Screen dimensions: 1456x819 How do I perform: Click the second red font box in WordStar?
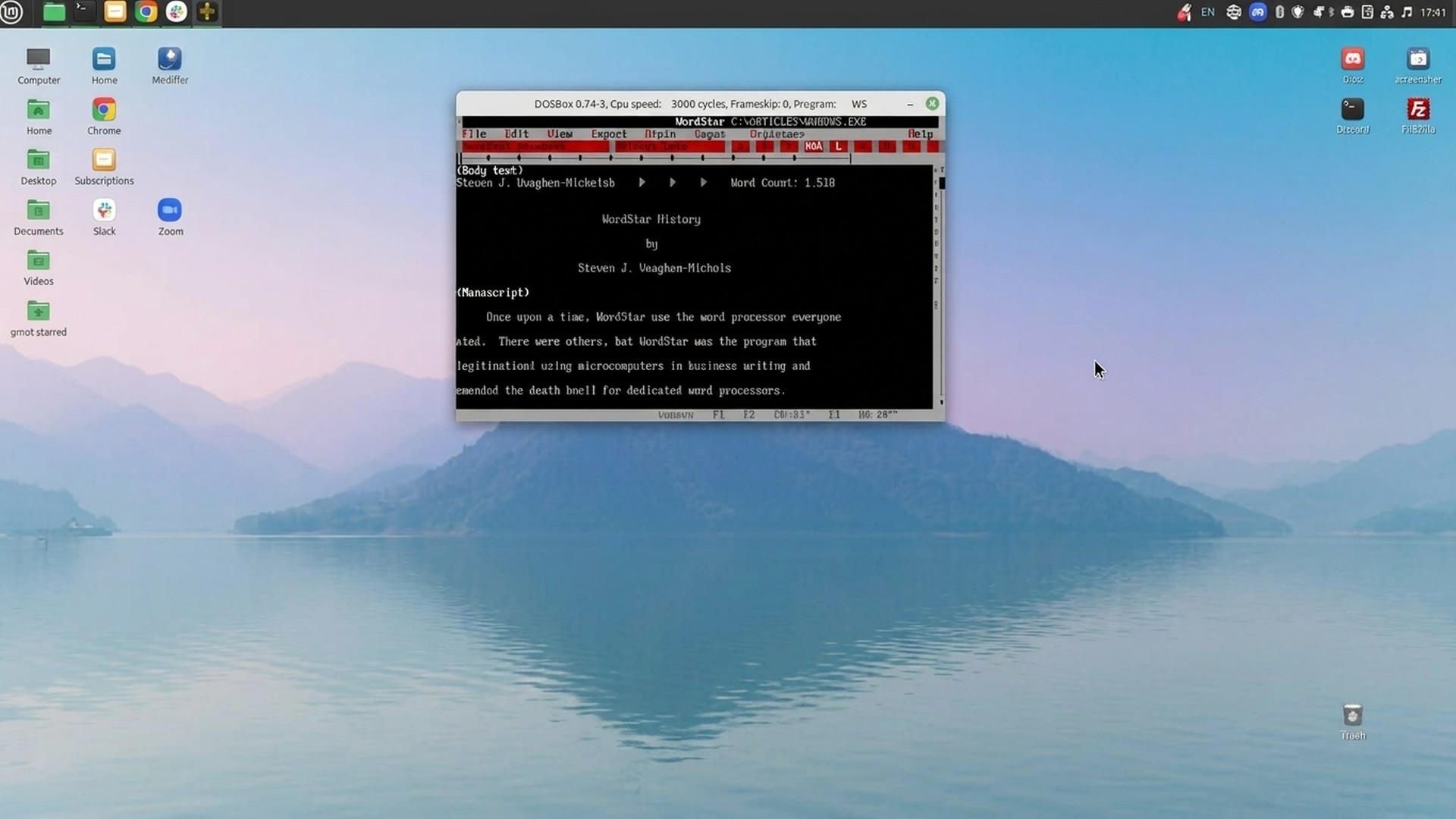(x=670, y=146)
